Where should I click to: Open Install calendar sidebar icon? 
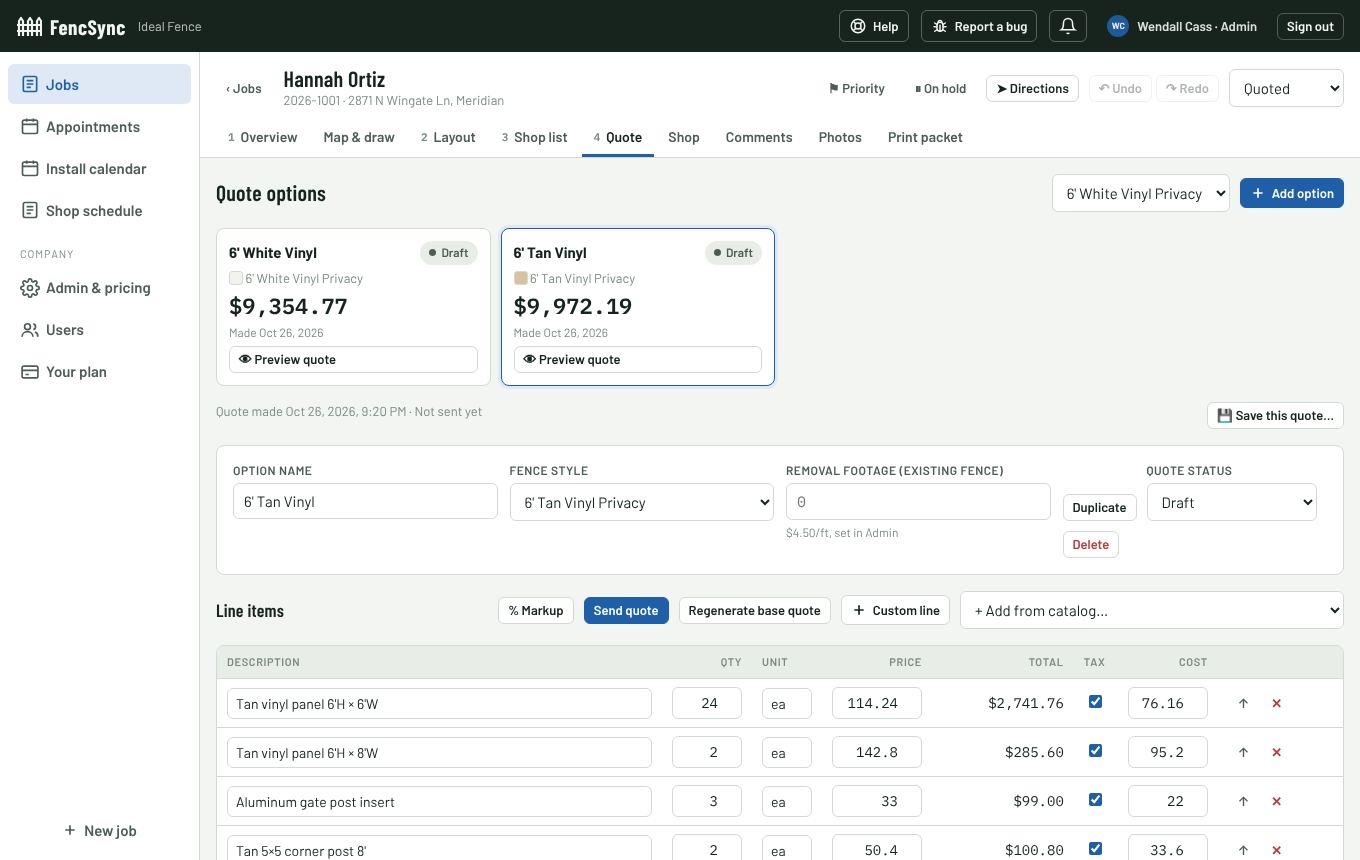(x=30, y=169)
